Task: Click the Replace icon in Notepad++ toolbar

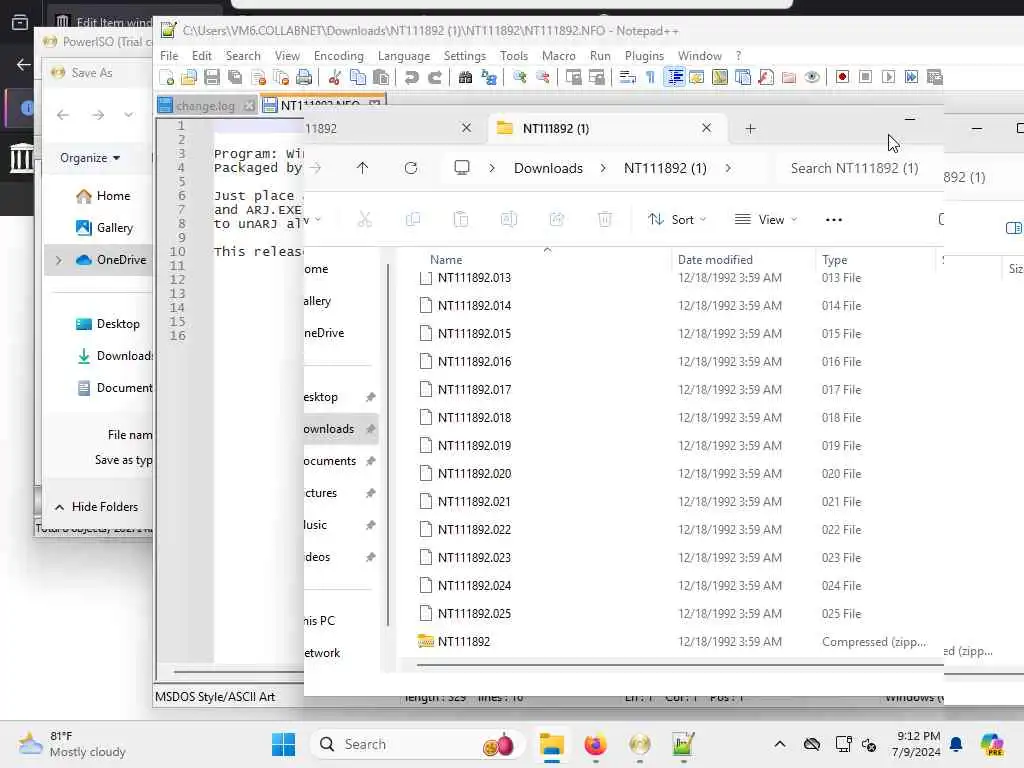Action: pyautogui.click(x=488, y=78)
